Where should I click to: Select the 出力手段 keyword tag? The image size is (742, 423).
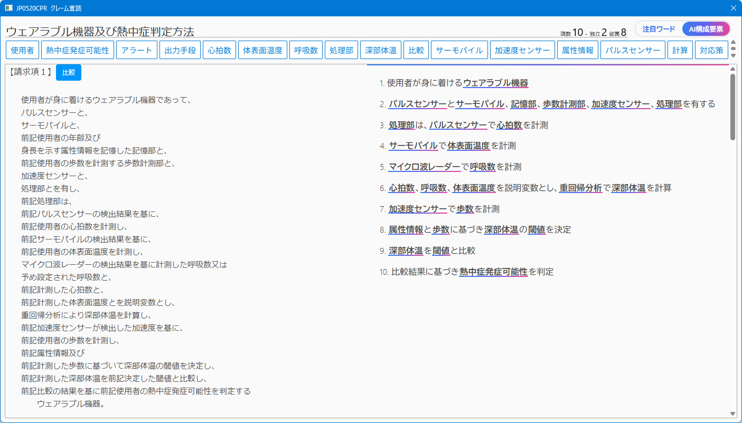[x=180, y=50]
